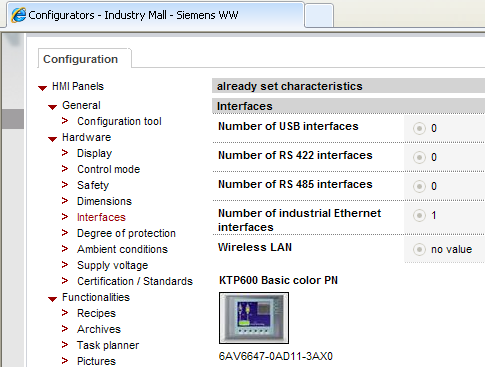Select Pictures in the tree
Viewport: 485px width, 367px height.
96,361
